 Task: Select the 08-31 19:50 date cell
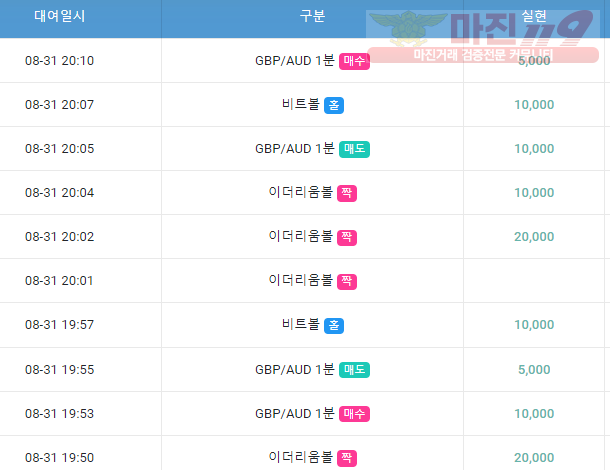(x=60, y=458)
